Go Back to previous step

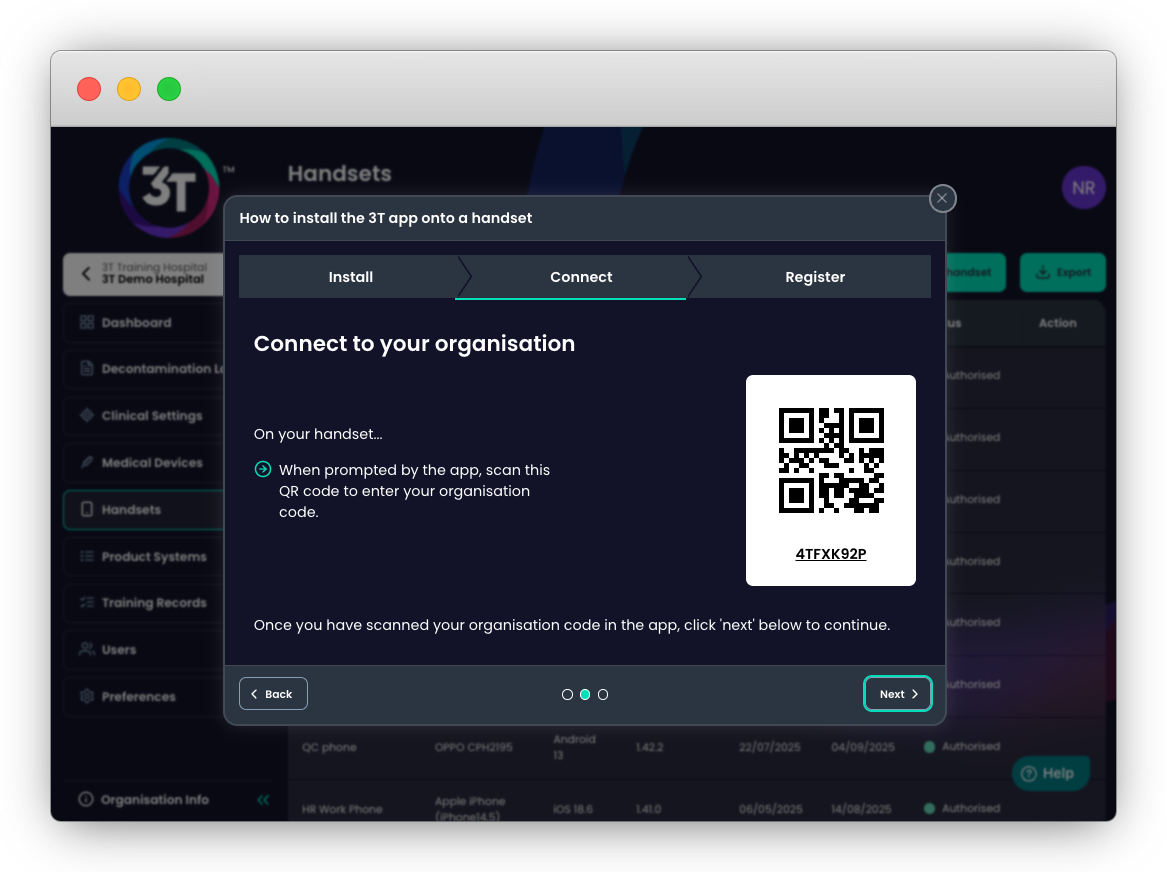tap(273, 693)
